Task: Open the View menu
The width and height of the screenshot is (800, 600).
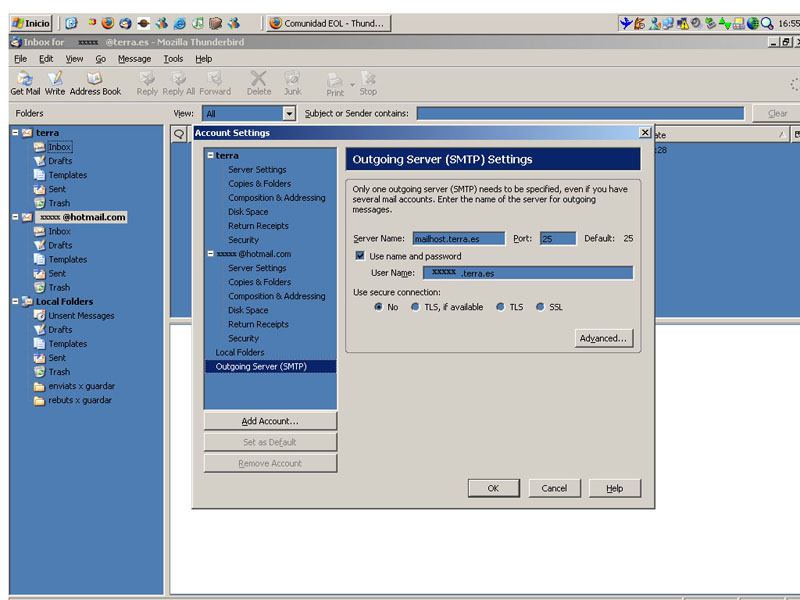Action: [74, 59]
